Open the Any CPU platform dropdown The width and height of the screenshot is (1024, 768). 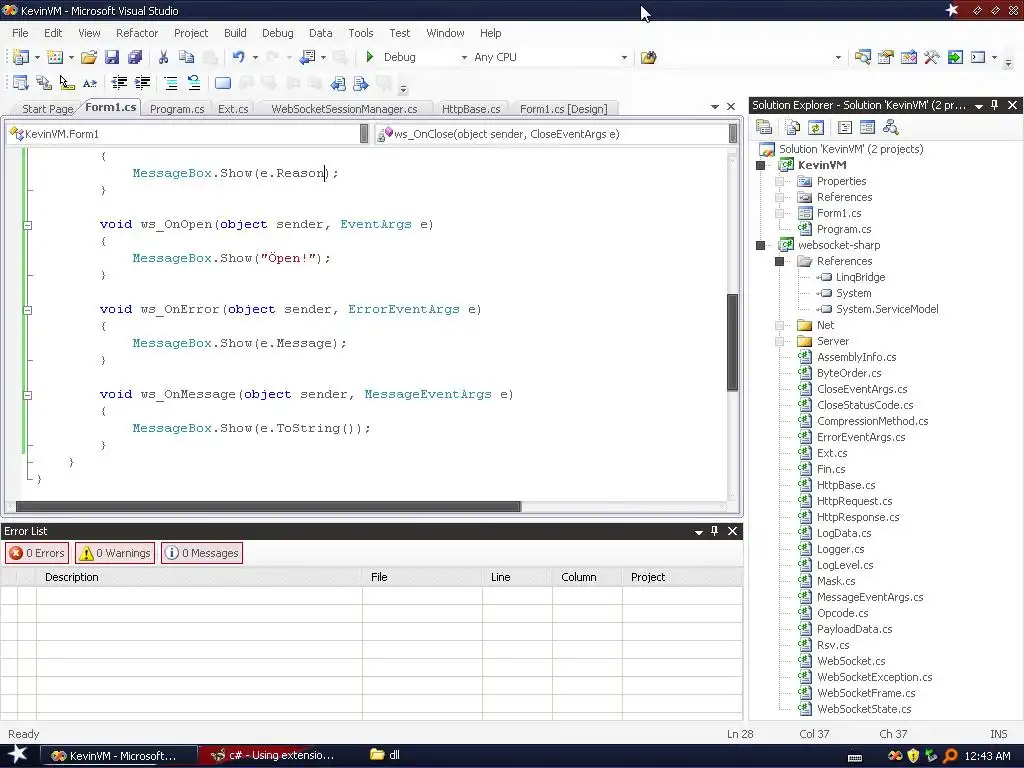(624, 57)
